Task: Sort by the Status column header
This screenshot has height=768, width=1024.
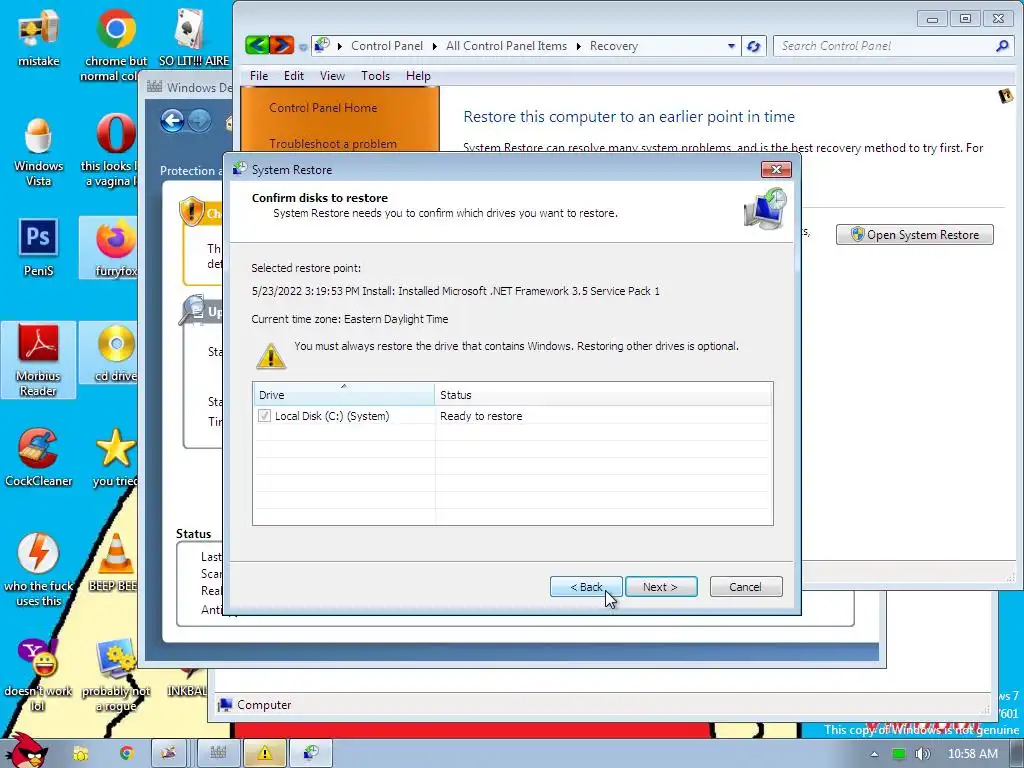Action: click(603, 394)
